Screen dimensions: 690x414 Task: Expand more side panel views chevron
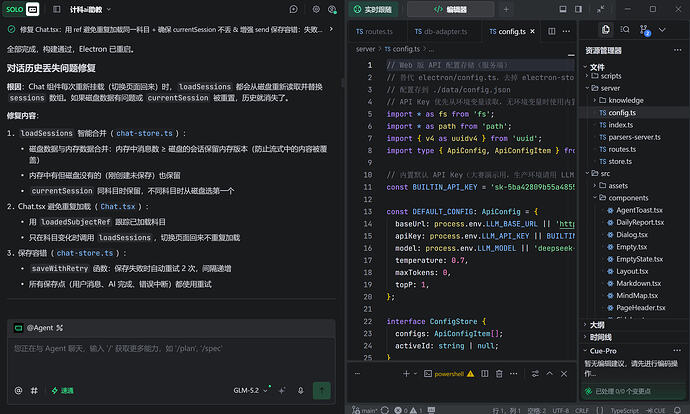662,29
